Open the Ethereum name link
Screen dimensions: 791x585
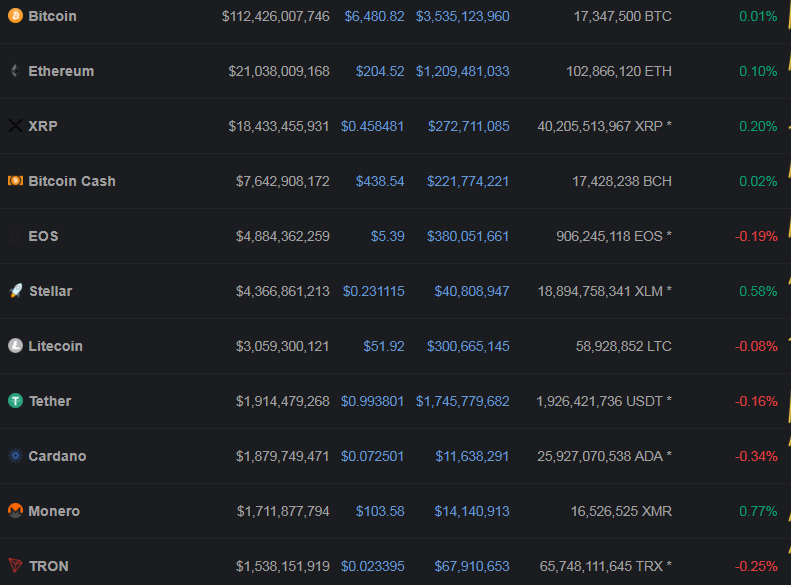click(x=61, y=71)
